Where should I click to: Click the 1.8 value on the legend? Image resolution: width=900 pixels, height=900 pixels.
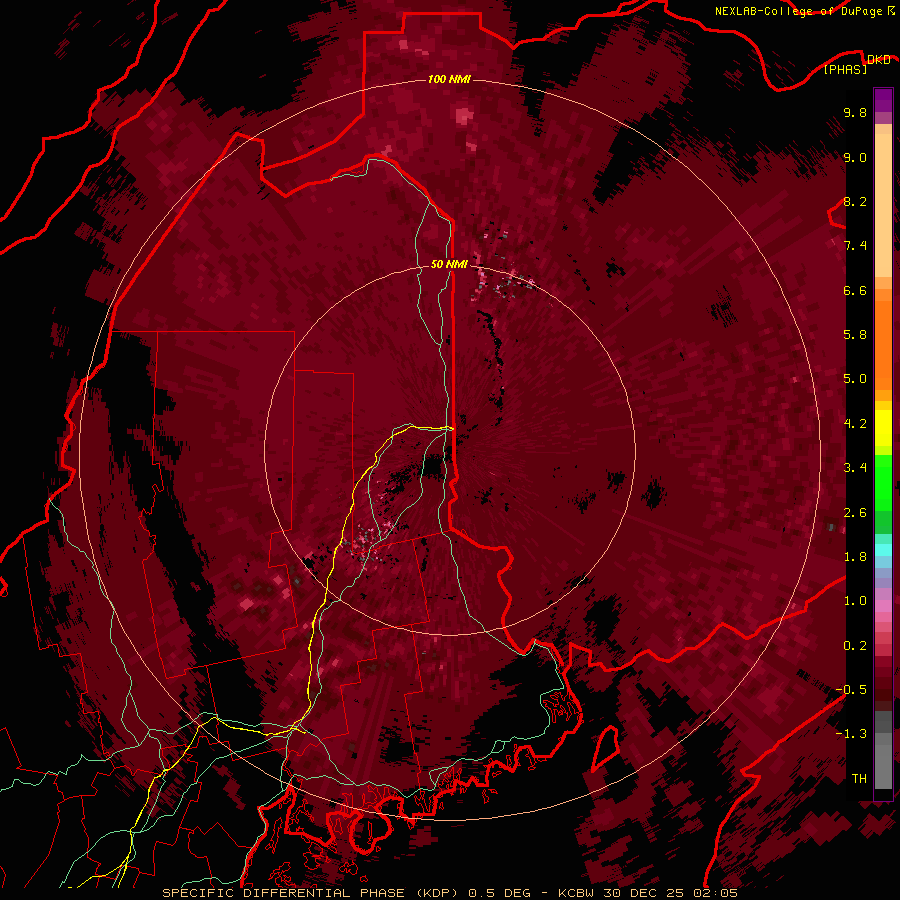point(855,557)
